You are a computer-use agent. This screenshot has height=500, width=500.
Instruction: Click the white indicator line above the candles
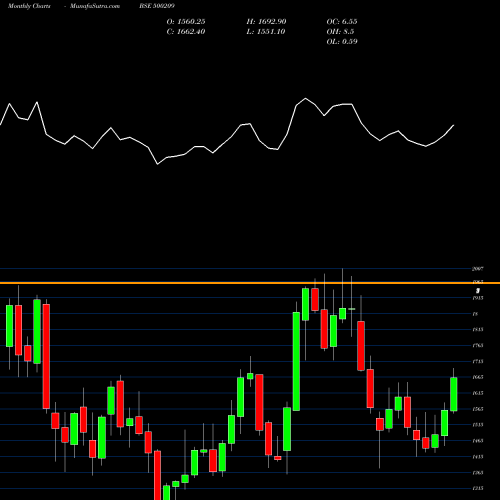tap(227, 132)
